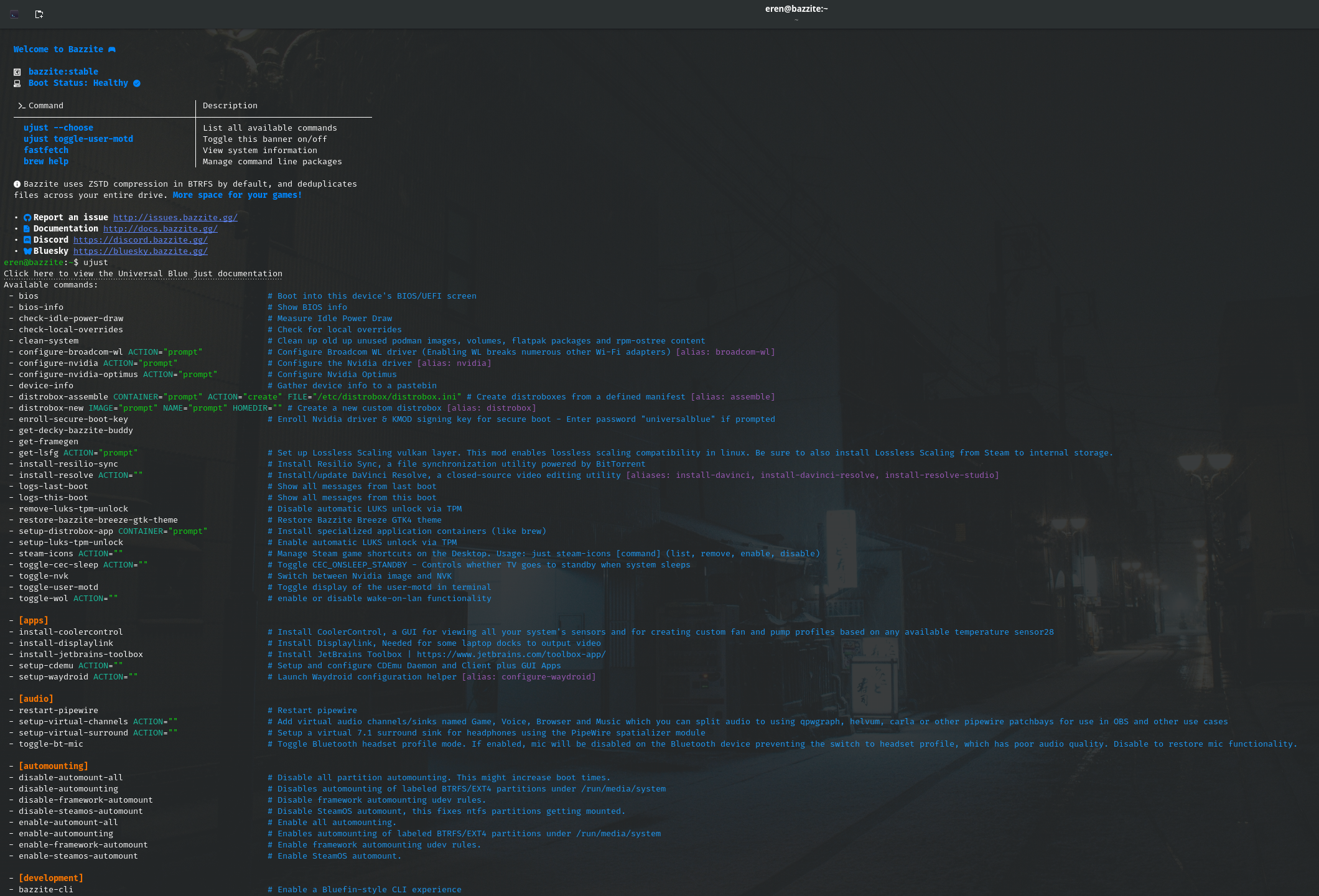Click the eren@bazzite window title

796,9
